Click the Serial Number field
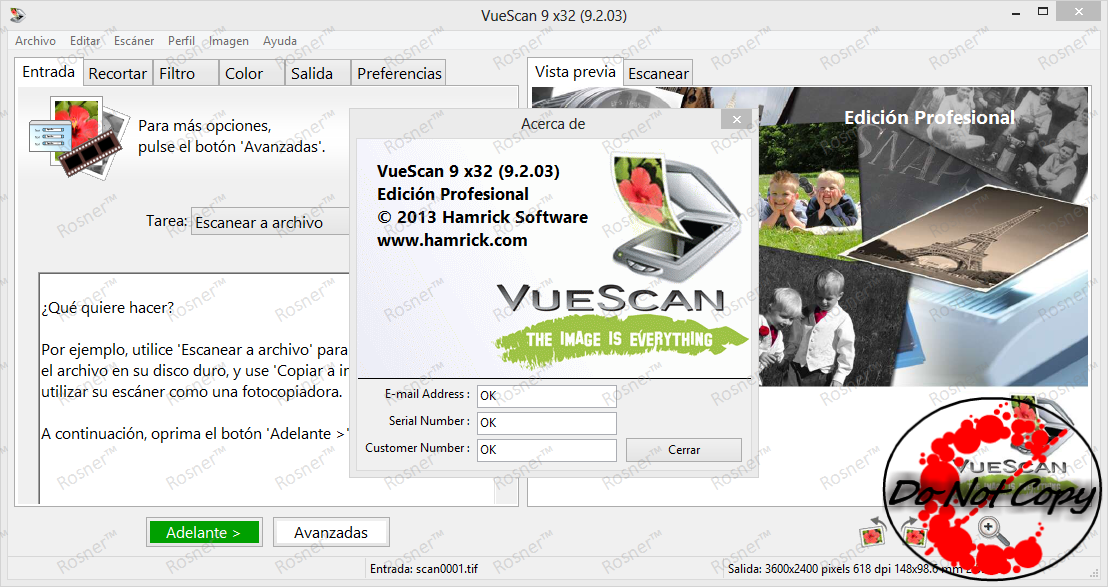 coord(547,422)
